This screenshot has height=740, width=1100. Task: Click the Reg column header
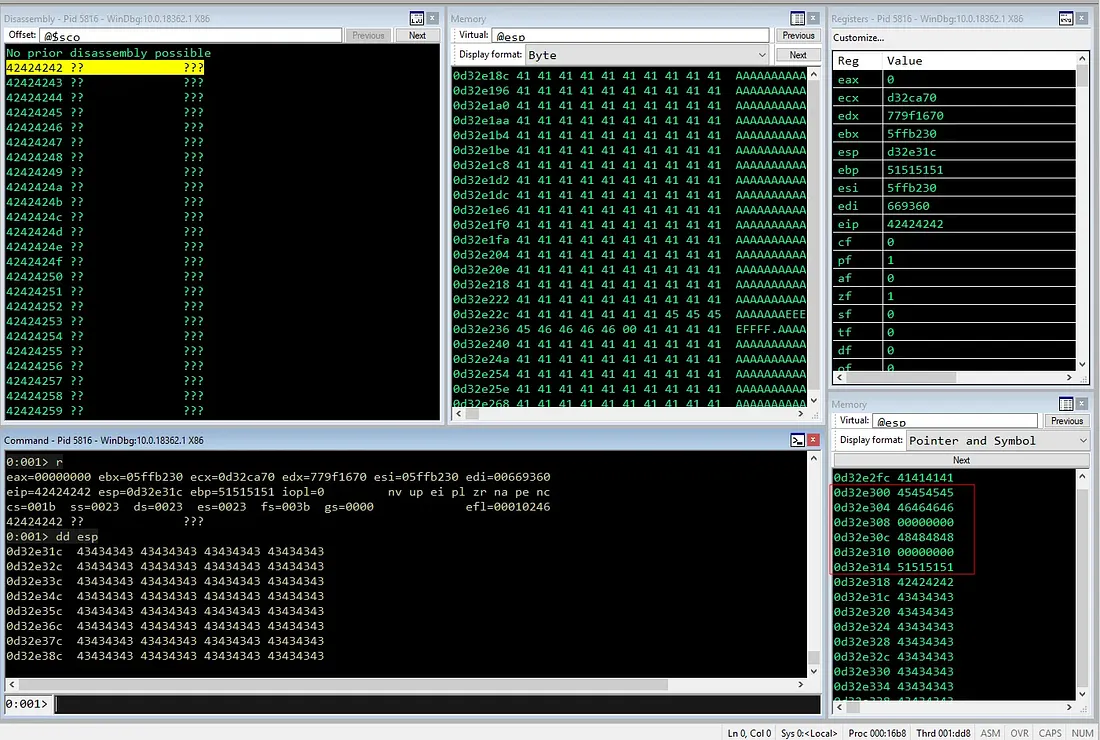pyautogui.click(x=857, y=61)
